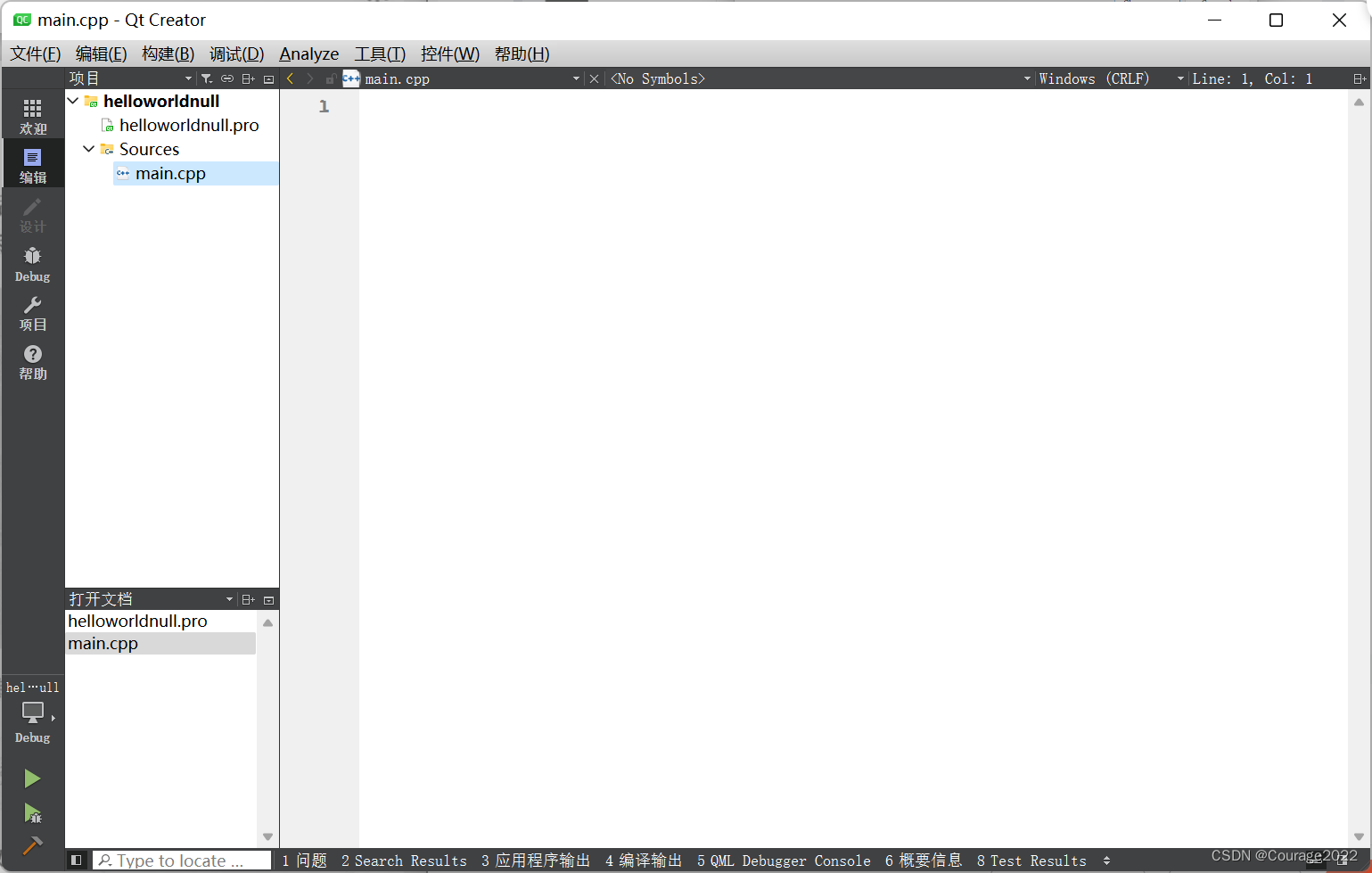Viewport: 1372px width, 873px height.
Task: Open the 工具(T) menu
Action: (381, 54)
